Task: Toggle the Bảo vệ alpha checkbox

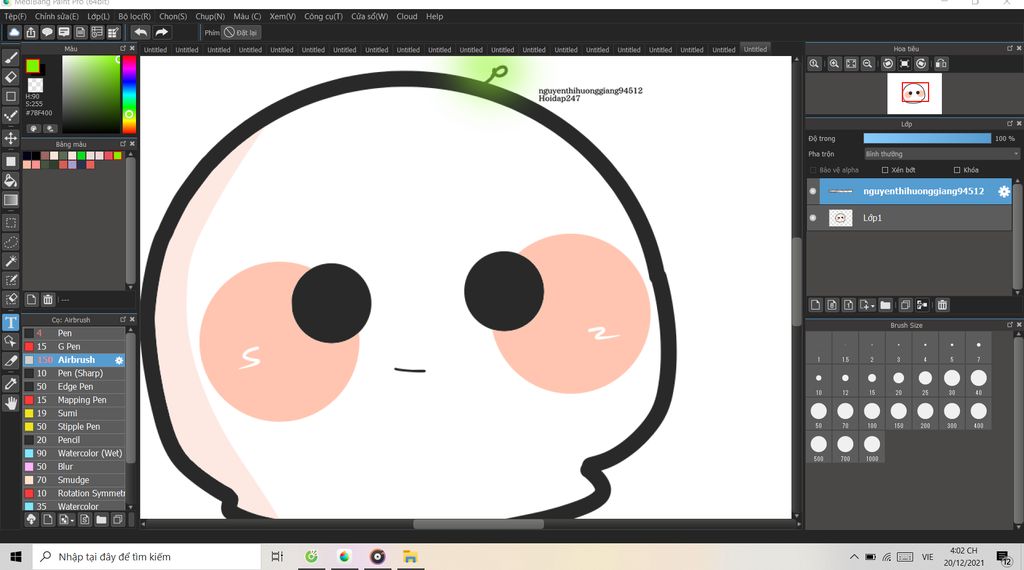Action: (813, 170)
